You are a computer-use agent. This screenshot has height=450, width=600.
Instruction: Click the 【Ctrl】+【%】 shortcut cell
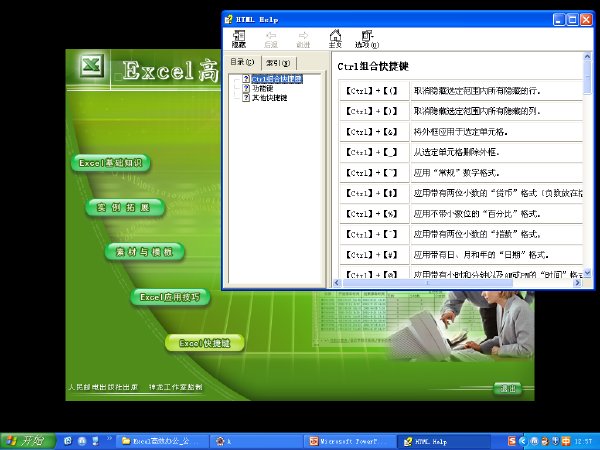pyautogui.click(x=374, y=214)
